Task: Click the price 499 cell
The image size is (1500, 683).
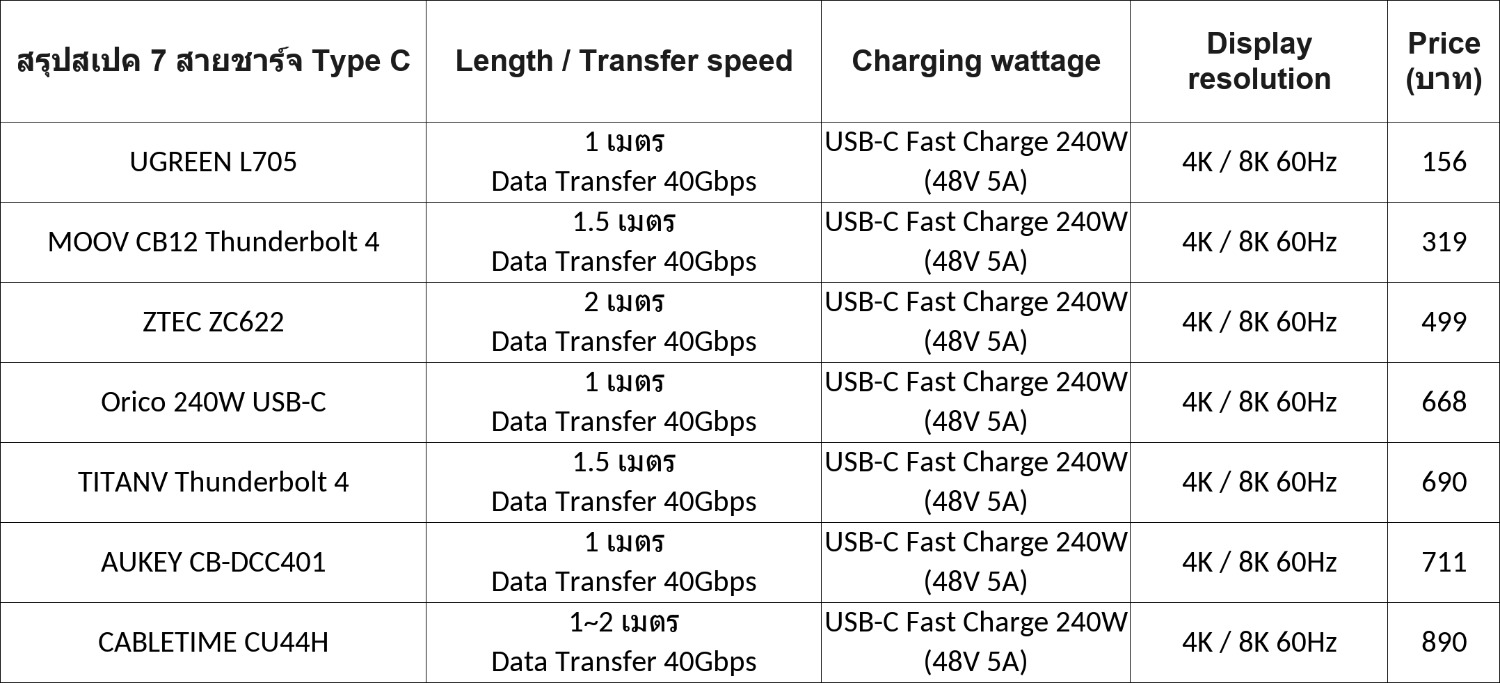Action: point(1443,322)
